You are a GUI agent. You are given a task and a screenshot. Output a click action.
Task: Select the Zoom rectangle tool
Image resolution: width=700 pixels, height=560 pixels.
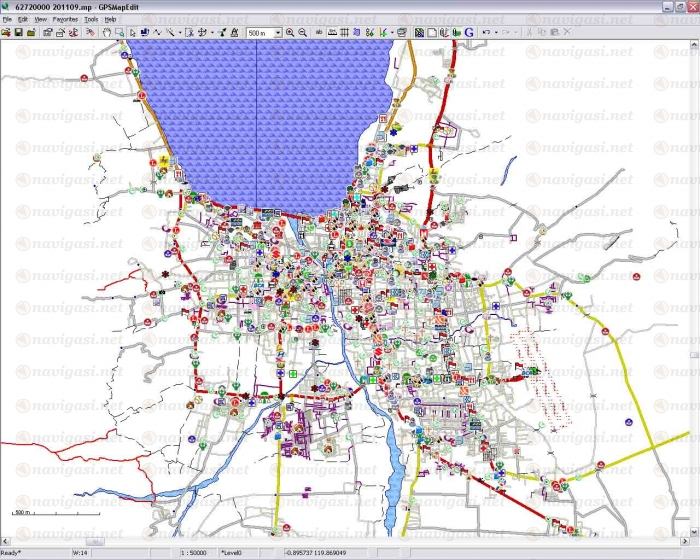(x=119, y=32)
